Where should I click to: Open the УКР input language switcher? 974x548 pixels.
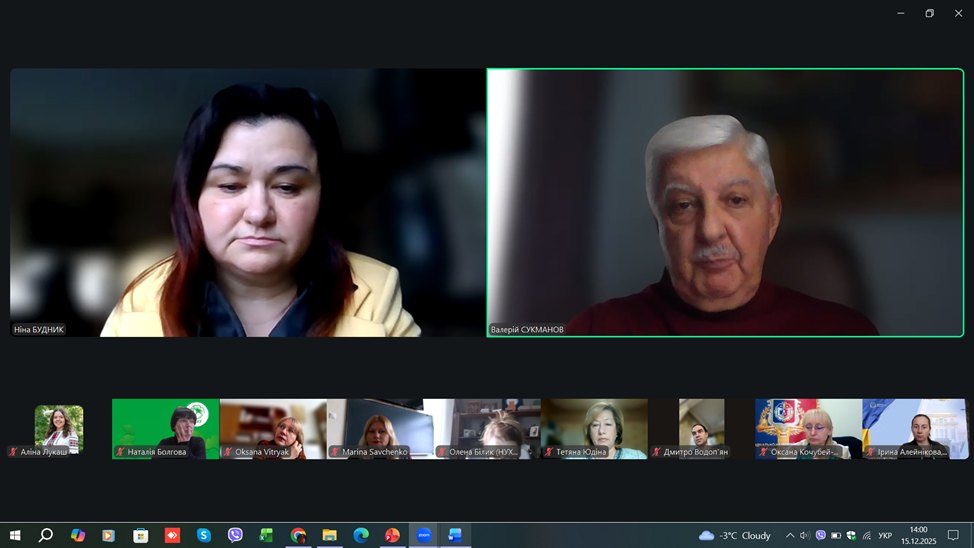(x=885, y=535)
